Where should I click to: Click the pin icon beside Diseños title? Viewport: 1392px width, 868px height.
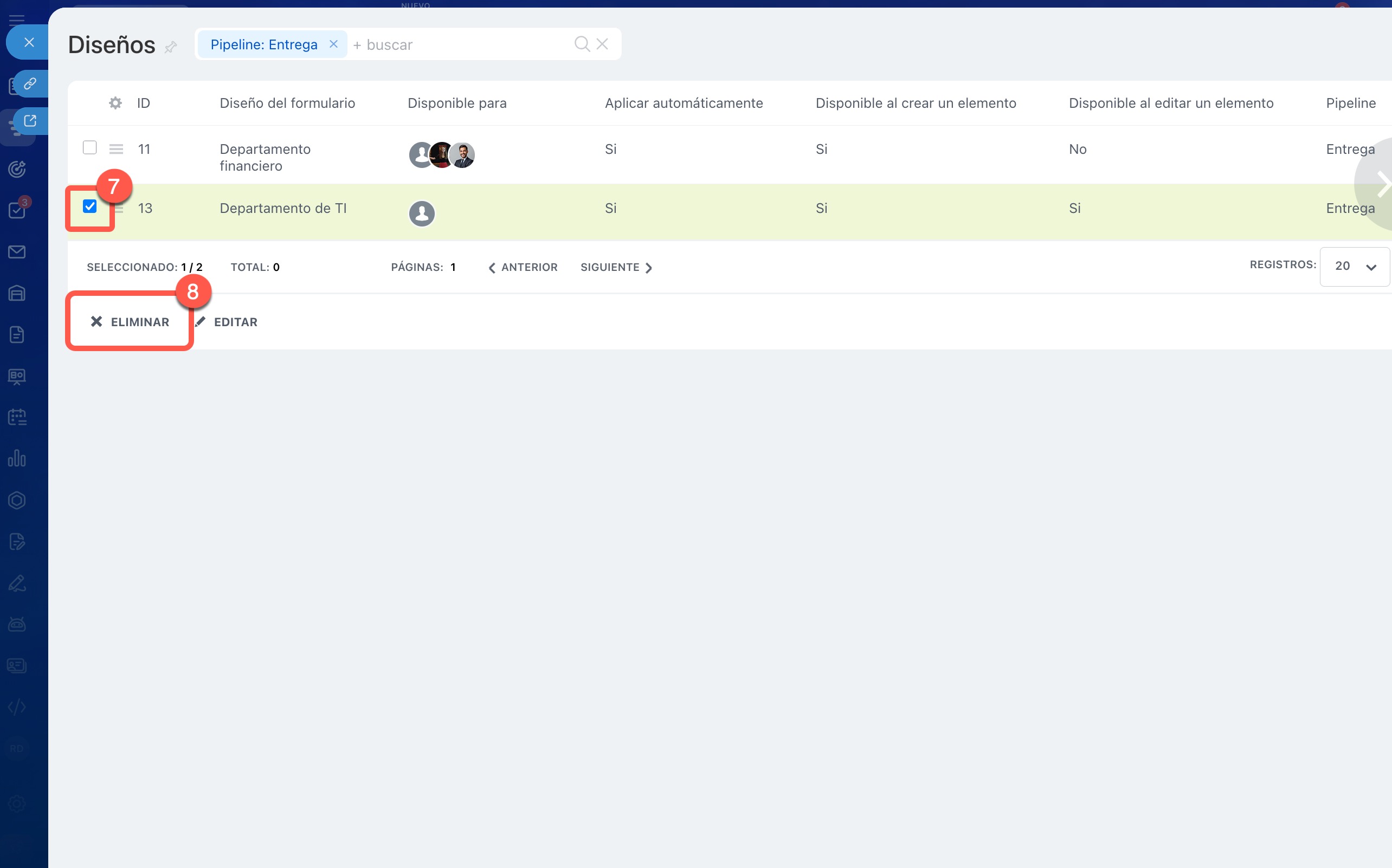[x=171, y=47]
